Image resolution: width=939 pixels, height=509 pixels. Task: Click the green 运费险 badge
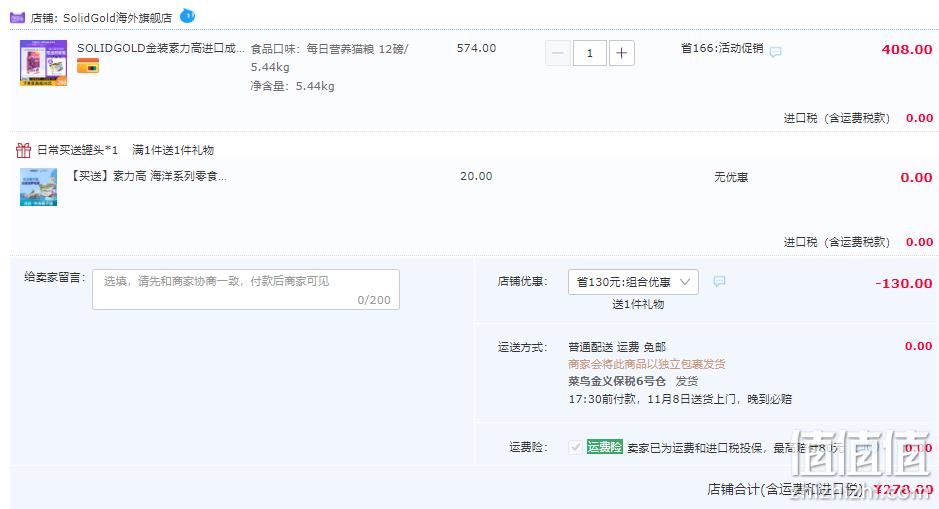605,447
